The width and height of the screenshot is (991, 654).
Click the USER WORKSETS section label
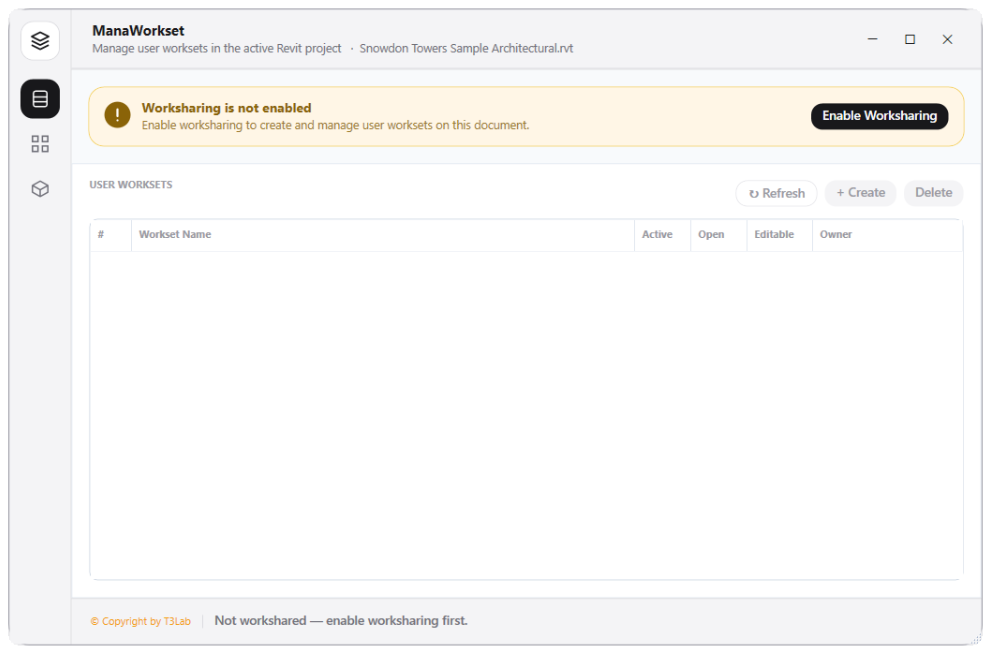pos(131,185)
